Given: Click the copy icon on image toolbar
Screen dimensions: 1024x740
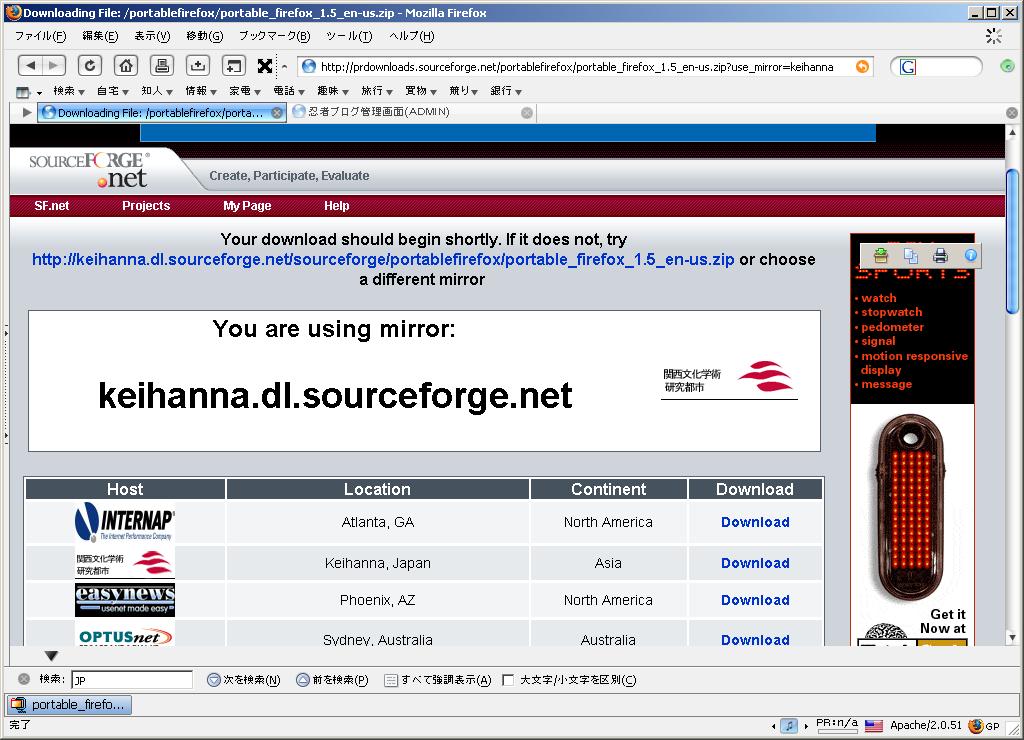Looking at the screenshot, I should coord(910,256).
